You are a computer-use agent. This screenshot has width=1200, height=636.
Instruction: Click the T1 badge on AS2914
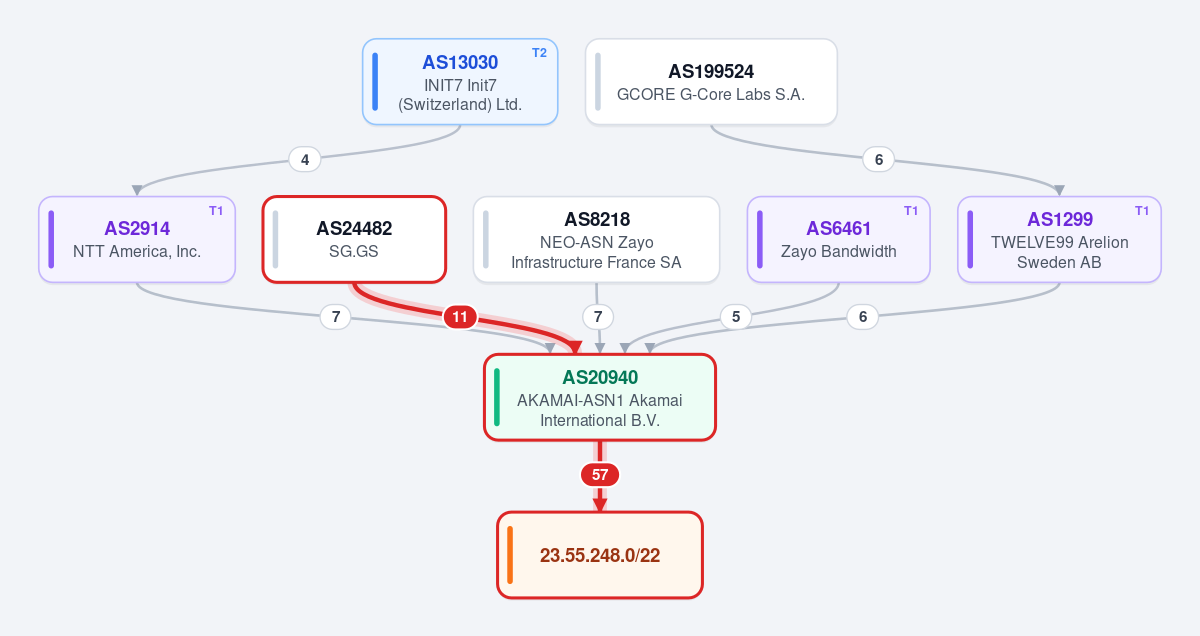tap(216, 211)
